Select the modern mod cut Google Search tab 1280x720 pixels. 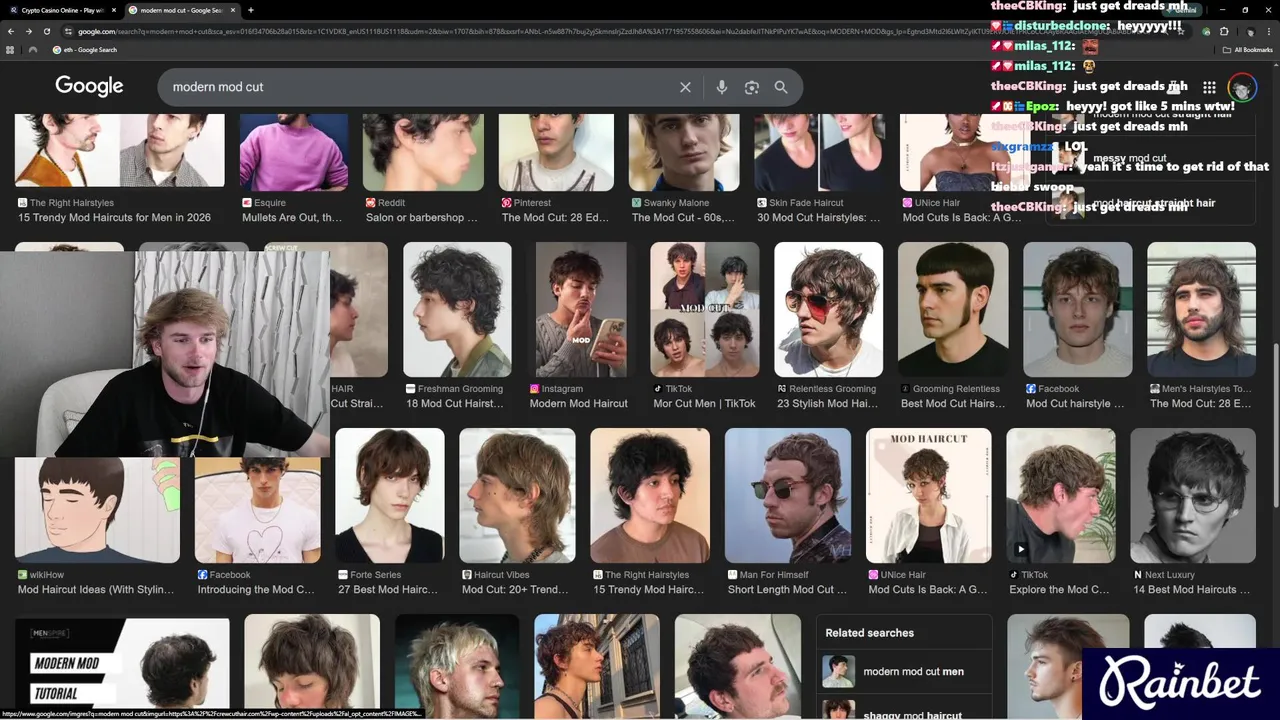click(181, 10)
